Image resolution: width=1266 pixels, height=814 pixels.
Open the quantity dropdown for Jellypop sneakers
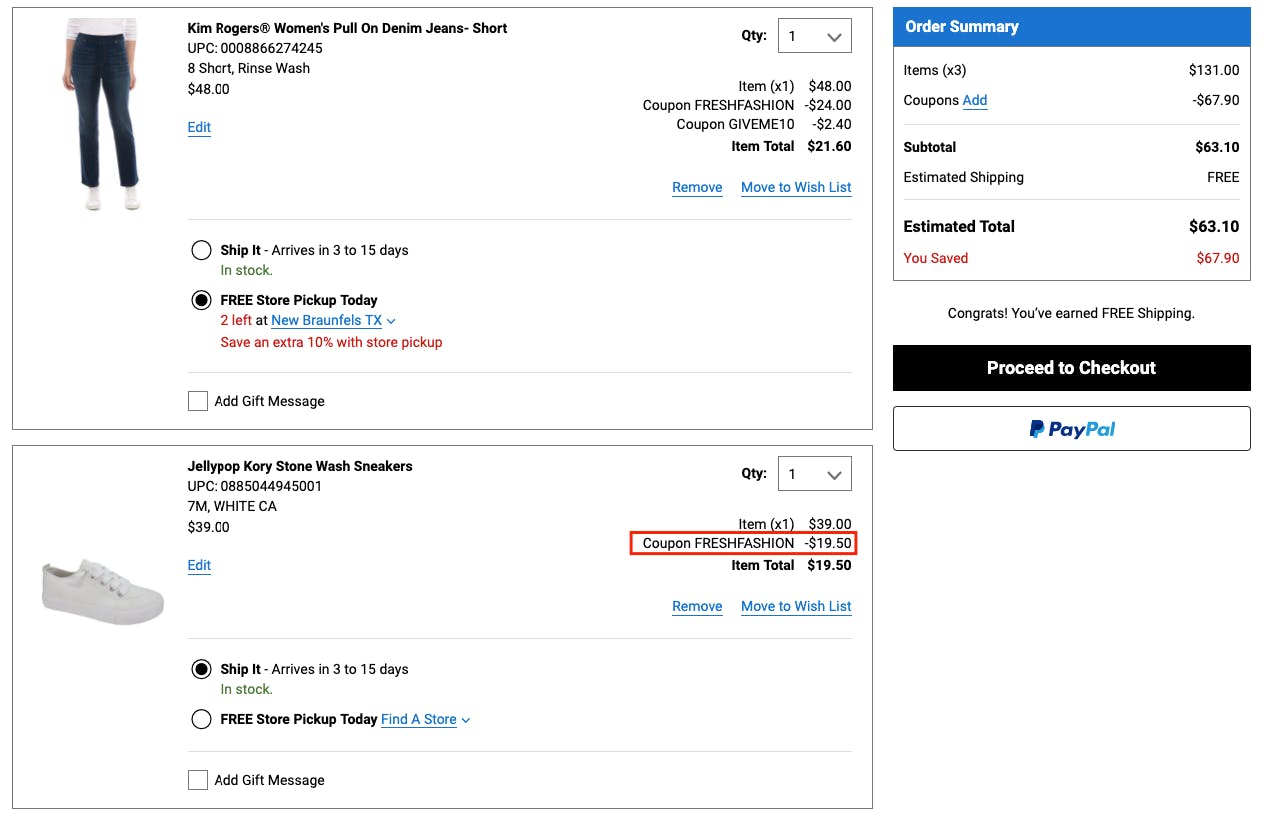pos(814,474)
